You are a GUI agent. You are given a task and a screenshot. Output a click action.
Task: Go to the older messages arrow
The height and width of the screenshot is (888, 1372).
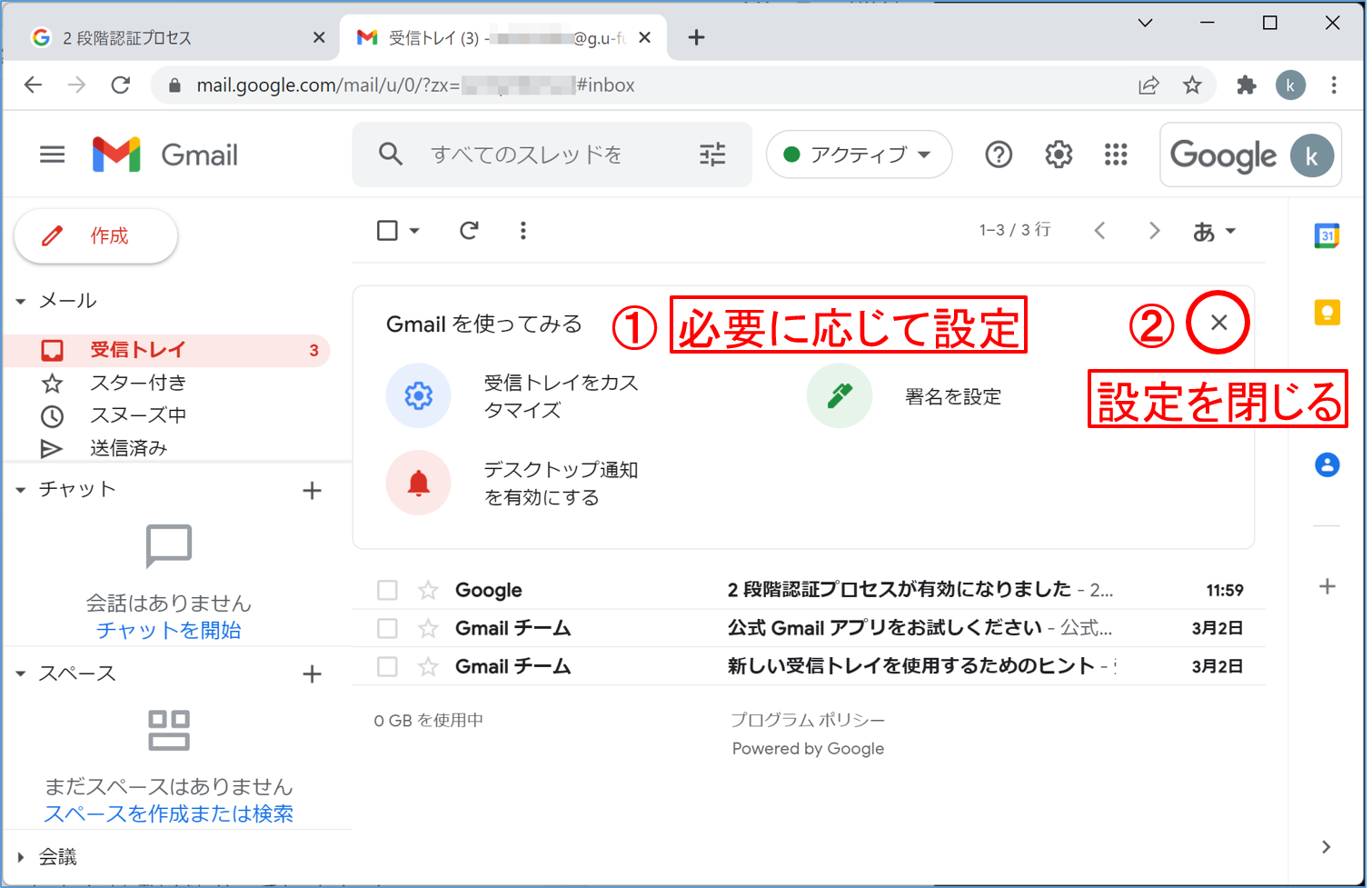1154,231
